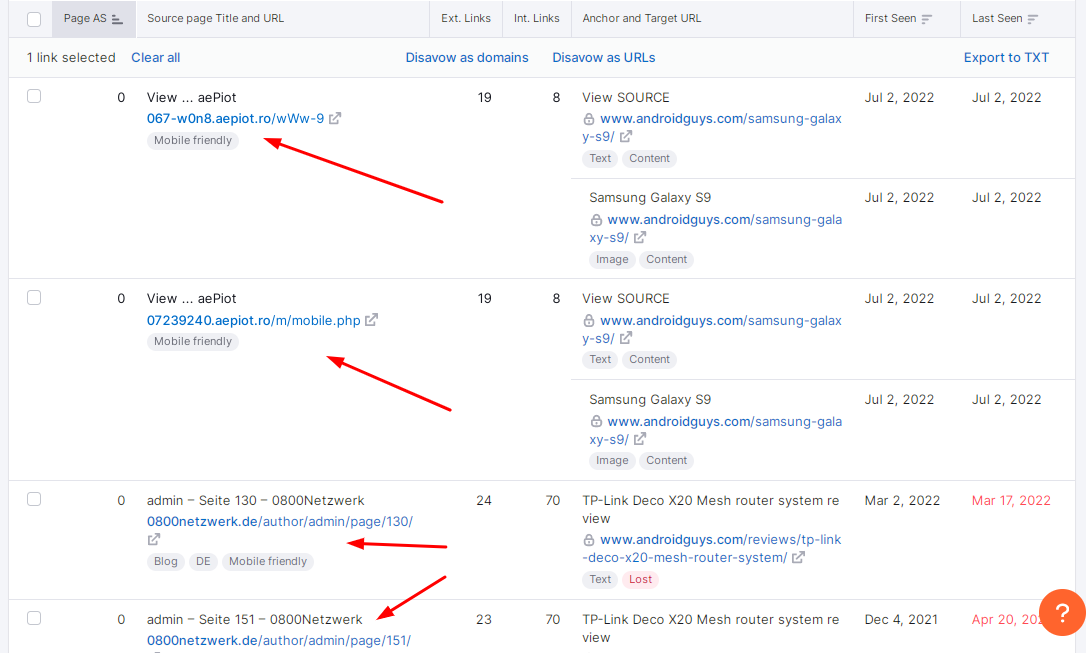Click Ext. Links column header

point(465,19)
